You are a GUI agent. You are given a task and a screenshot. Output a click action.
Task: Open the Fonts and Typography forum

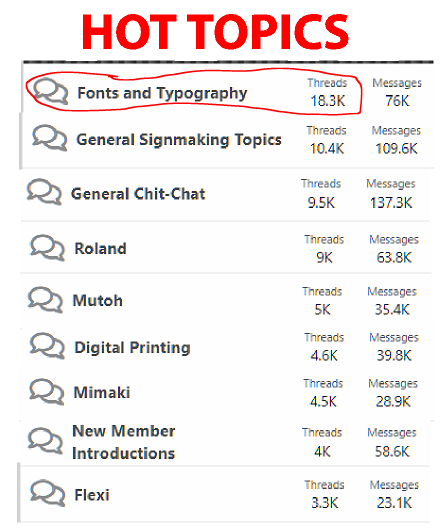point(162,93)
